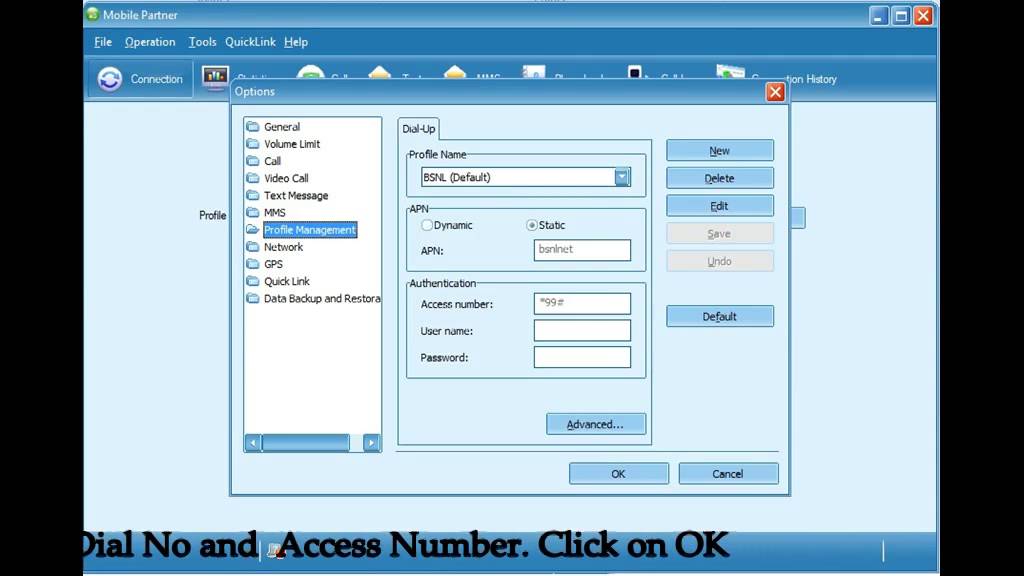This screenshot has width=1024, height=576.
Task: Click the APN input field
Action: pyautogui.click(x=582, y=250)
